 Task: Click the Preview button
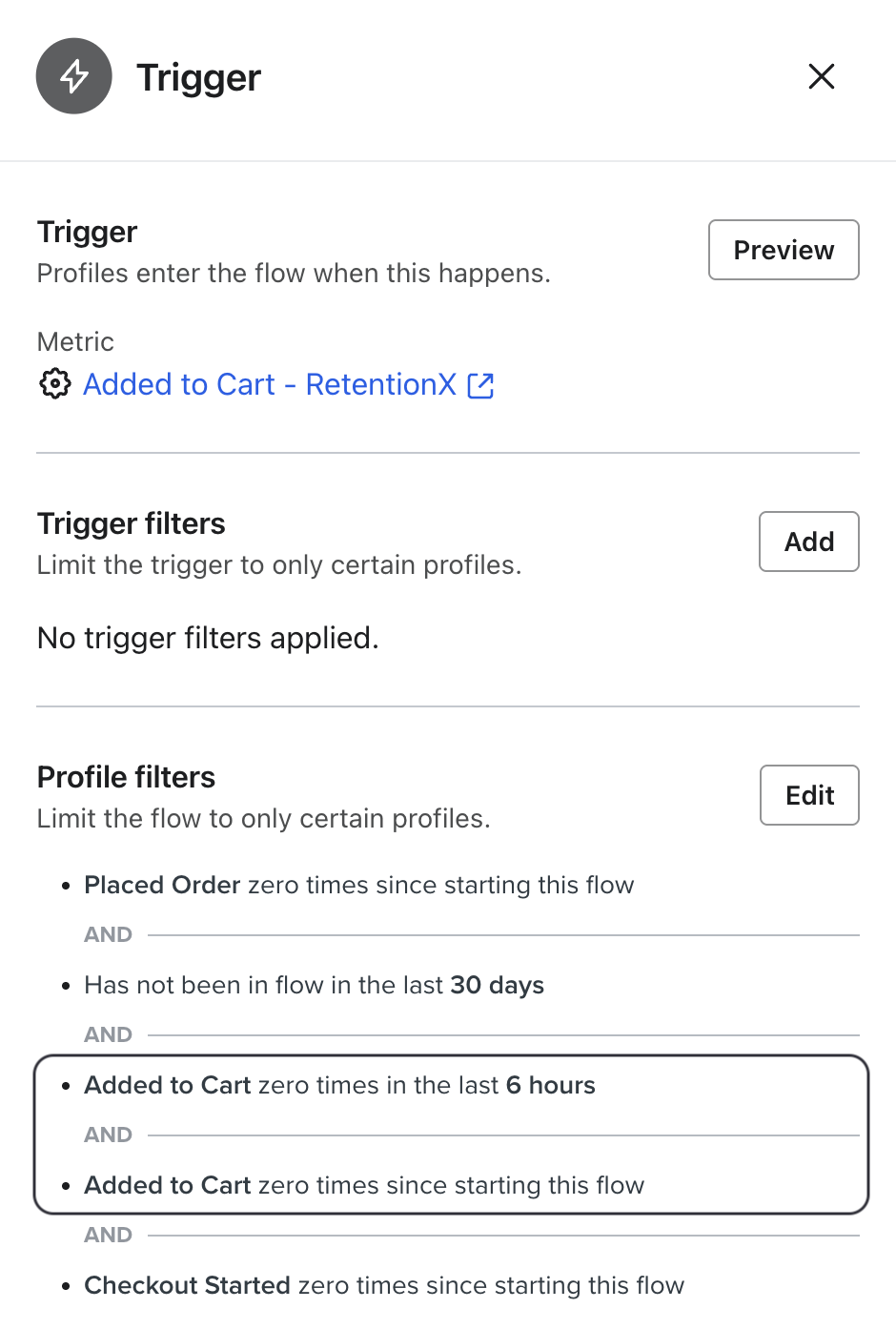783,250
